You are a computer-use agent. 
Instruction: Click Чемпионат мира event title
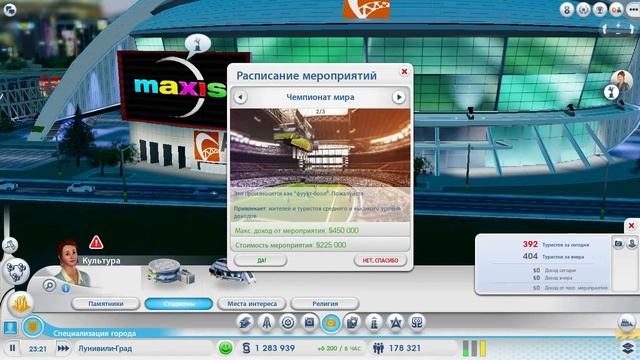(x=320, y=97)
